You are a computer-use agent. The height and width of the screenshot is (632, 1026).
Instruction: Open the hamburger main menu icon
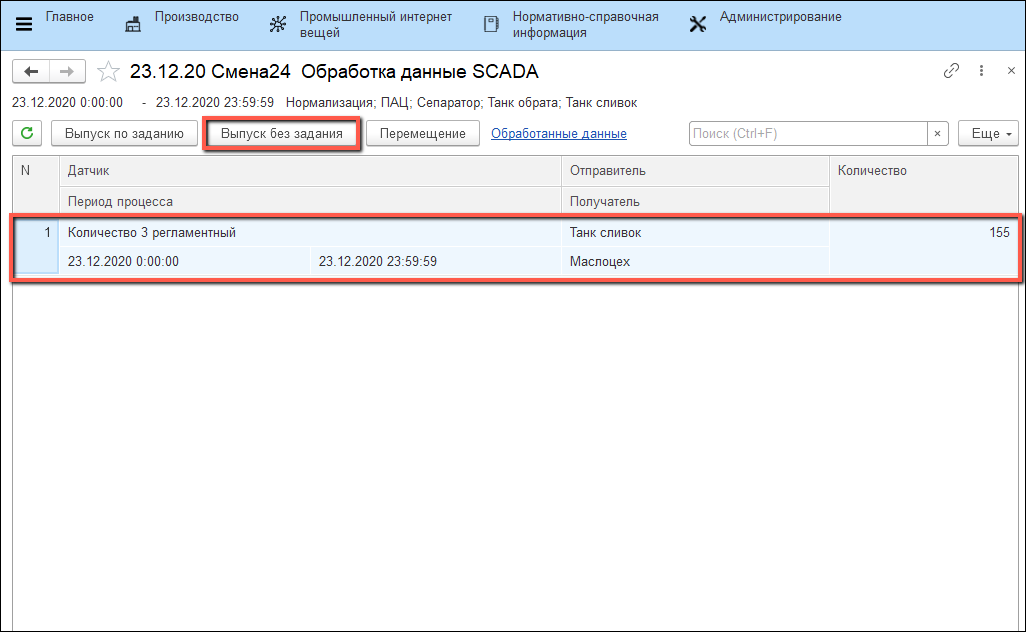[x=24, y=24]
